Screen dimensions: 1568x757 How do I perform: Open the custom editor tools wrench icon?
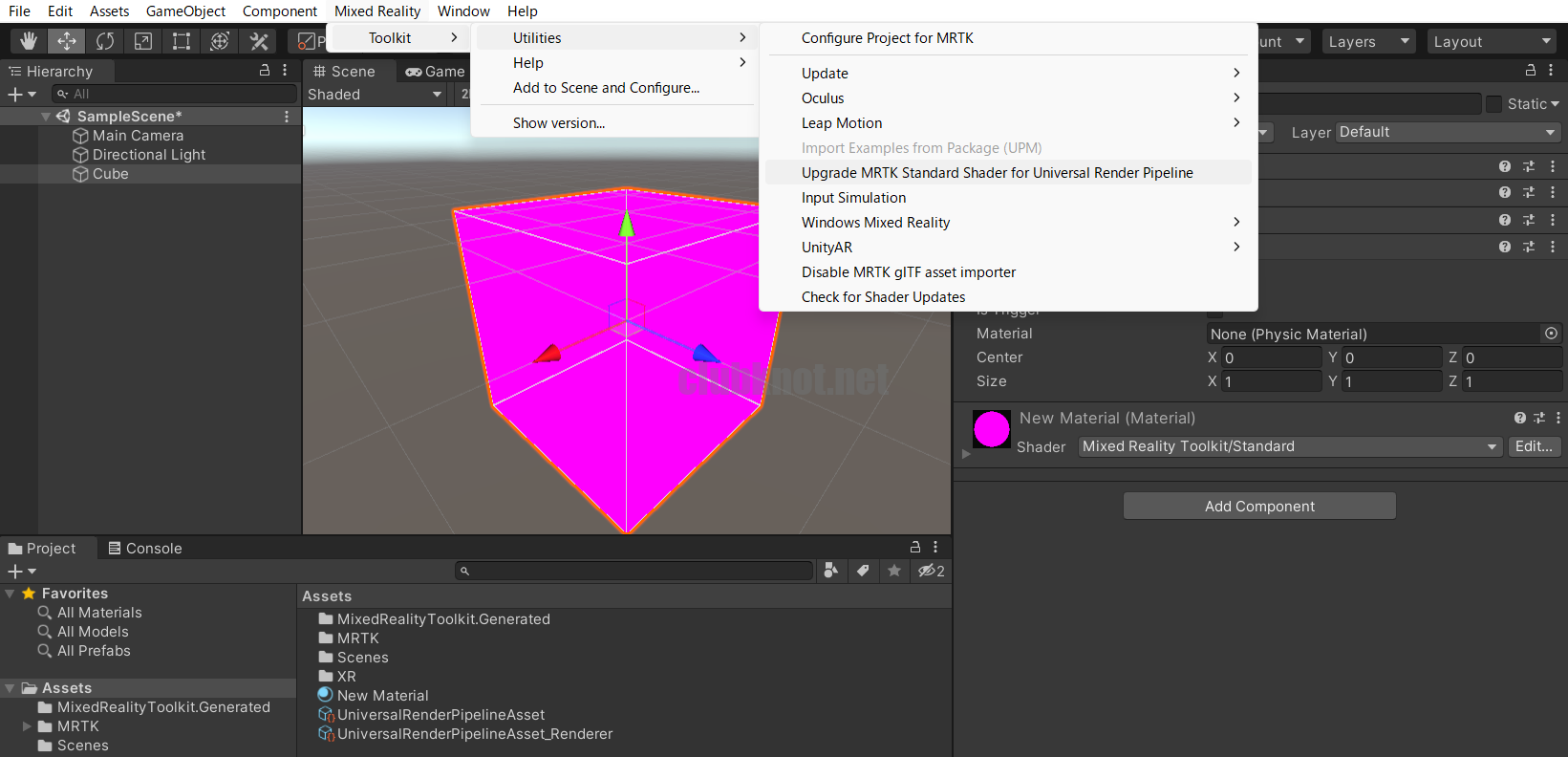point(258,41)
